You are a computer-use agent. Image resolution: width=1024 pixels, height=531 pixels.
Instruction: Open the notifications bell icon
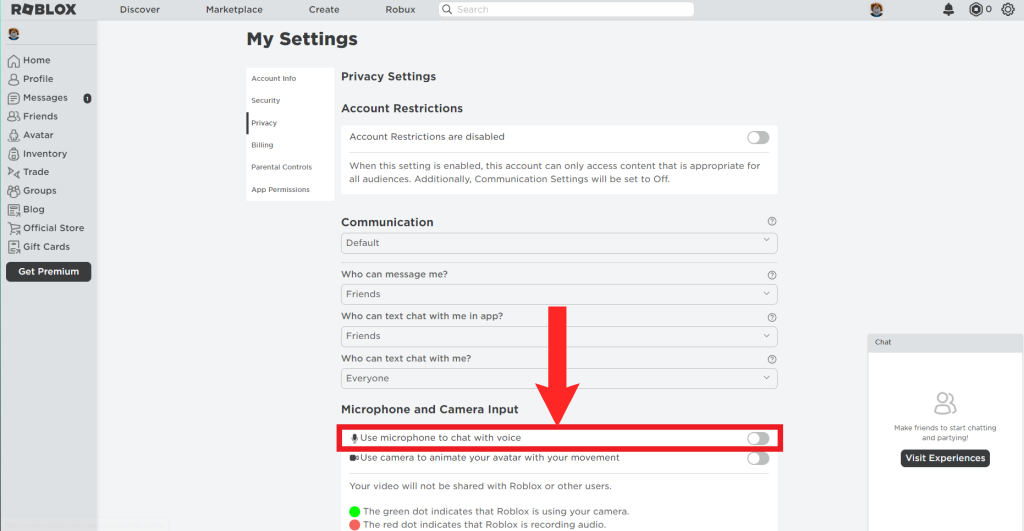[948, 10]
